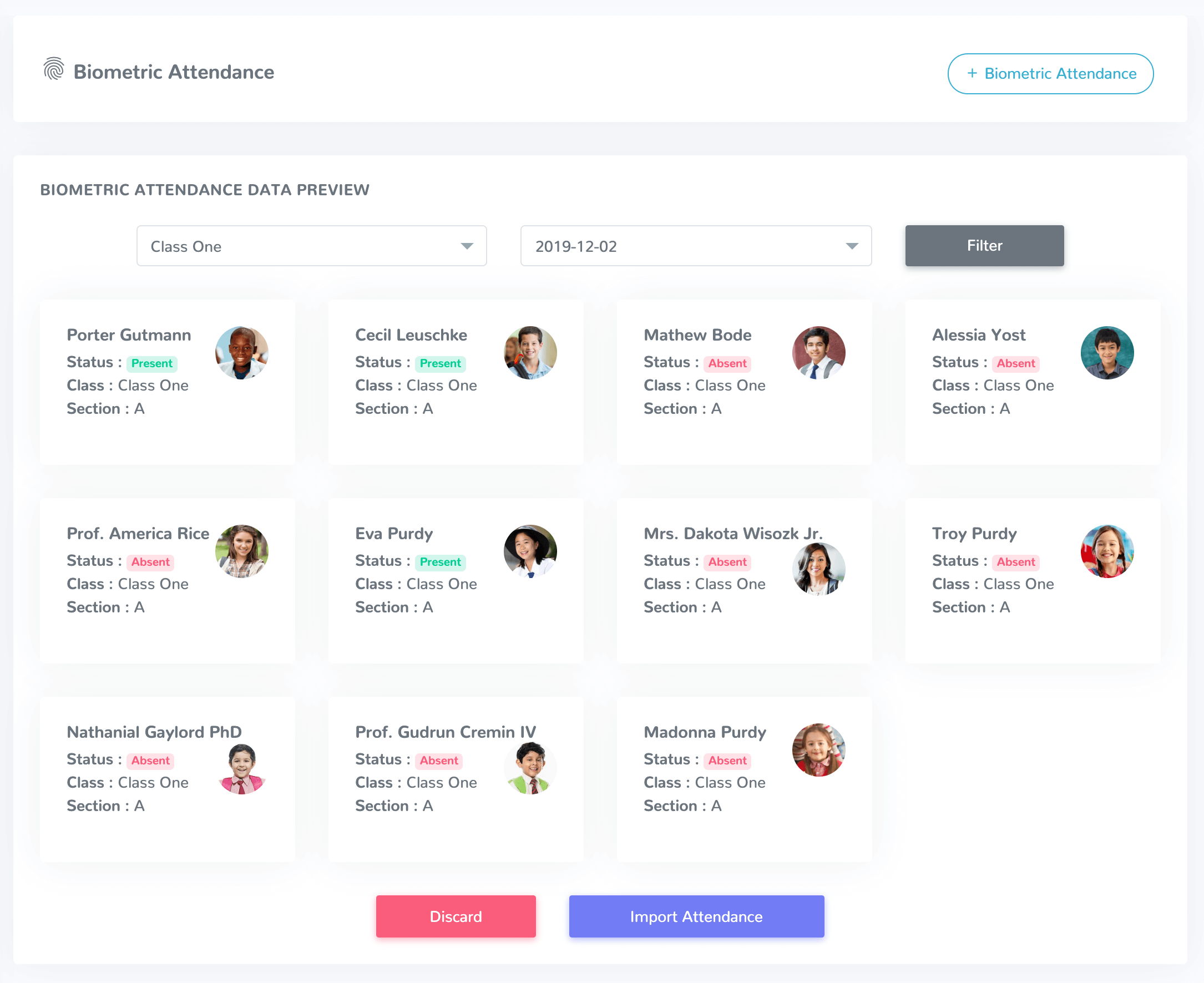Click the plus icon inside Biometric Attendance button
Screen dimensions: 1204x983
click(x=973, y=73)
